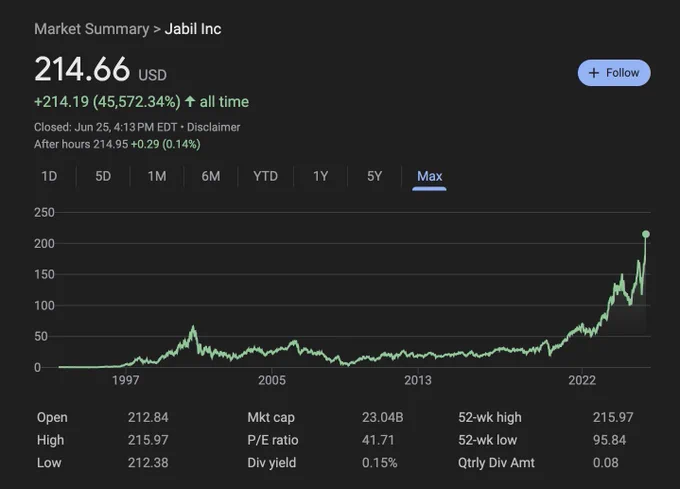Select the 5Y range tab
The height and width of the screenshot is (489, 680).
(375, 176)
